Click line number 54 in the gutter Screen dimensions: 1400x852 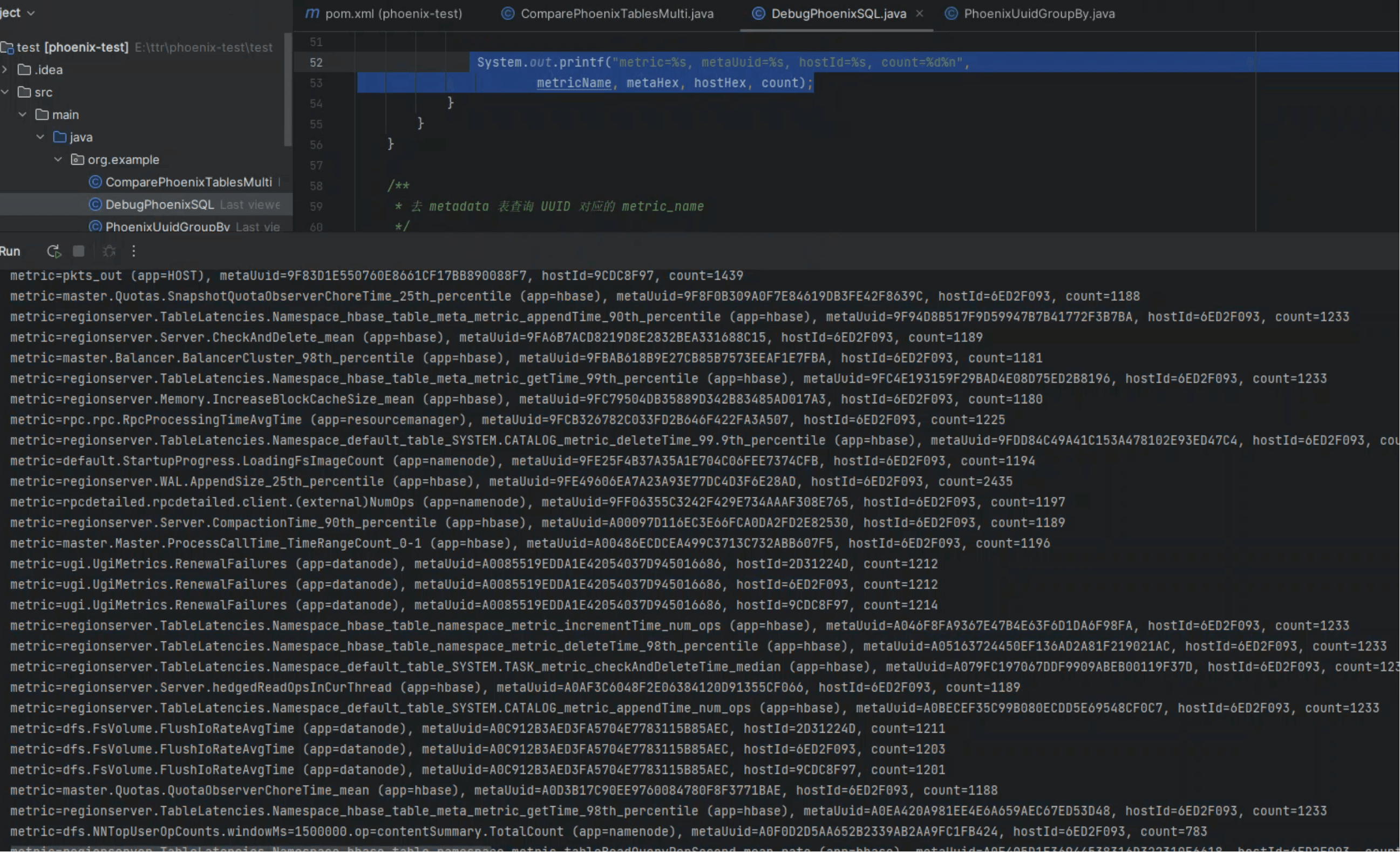click(x=316, y=104)
